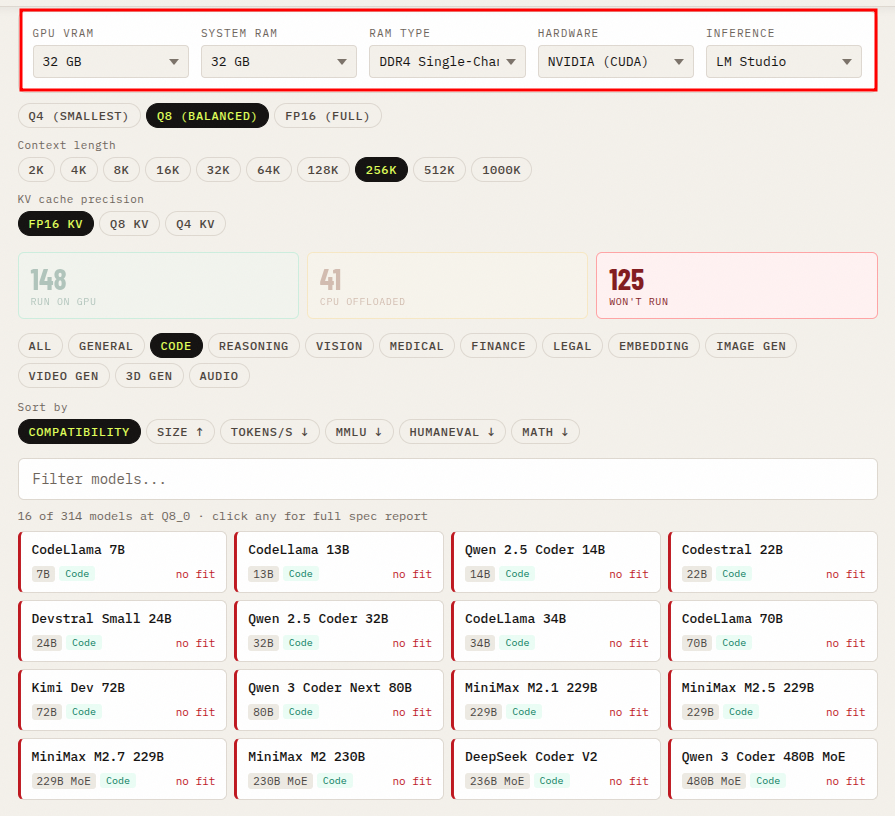Set context length to 16K

click(x=168, y=169)
